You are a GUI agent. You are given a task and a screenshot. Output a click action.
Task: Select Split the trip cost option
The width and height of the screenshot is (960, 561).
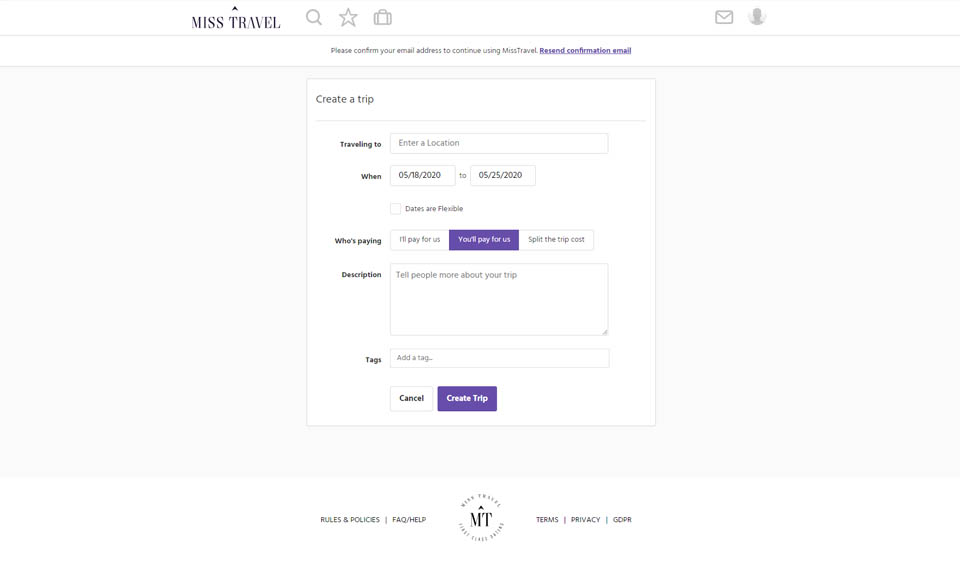(556, 240)
